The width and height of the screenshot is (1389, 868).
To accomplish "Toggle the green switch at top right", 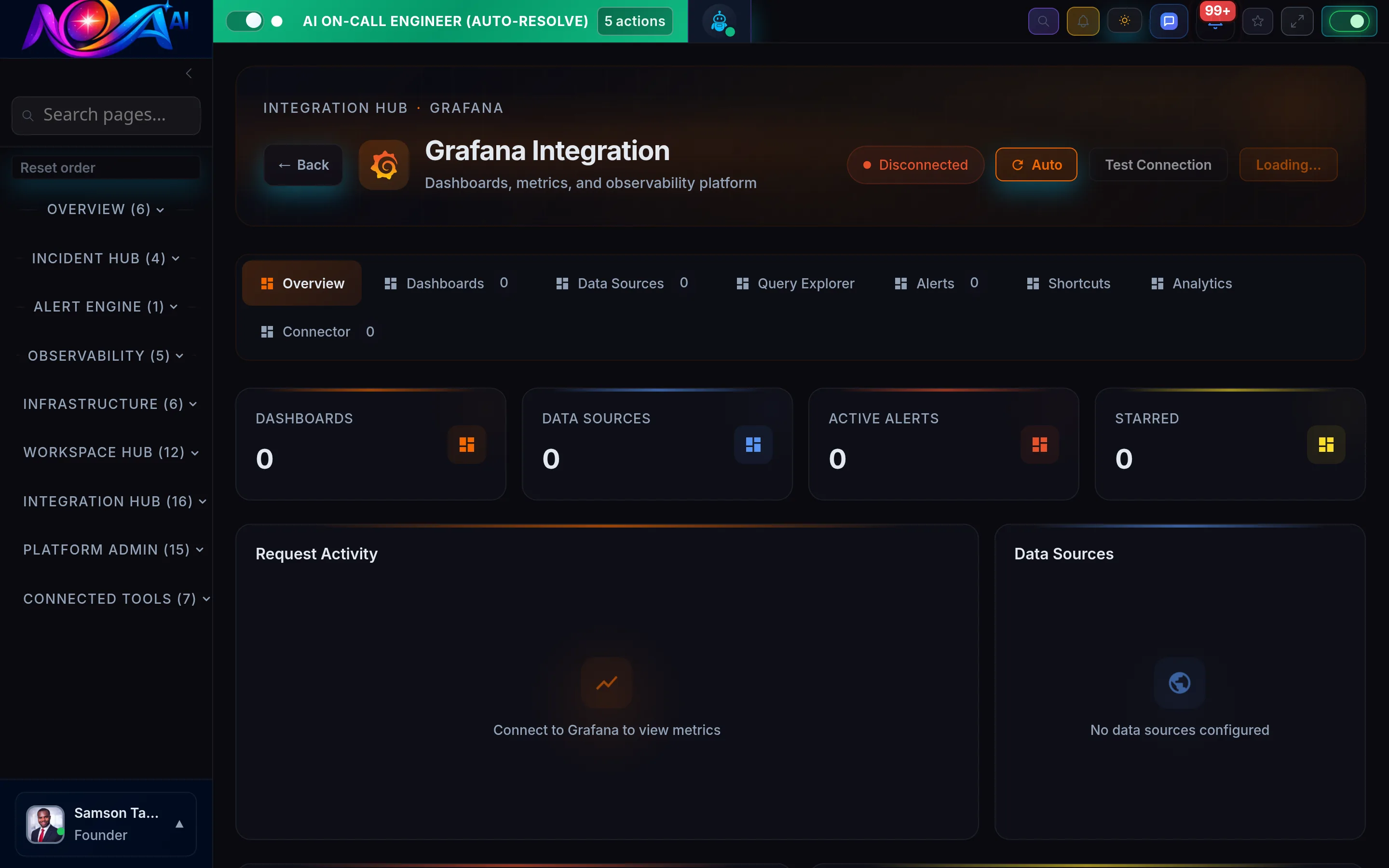I will coord(1349,21).
